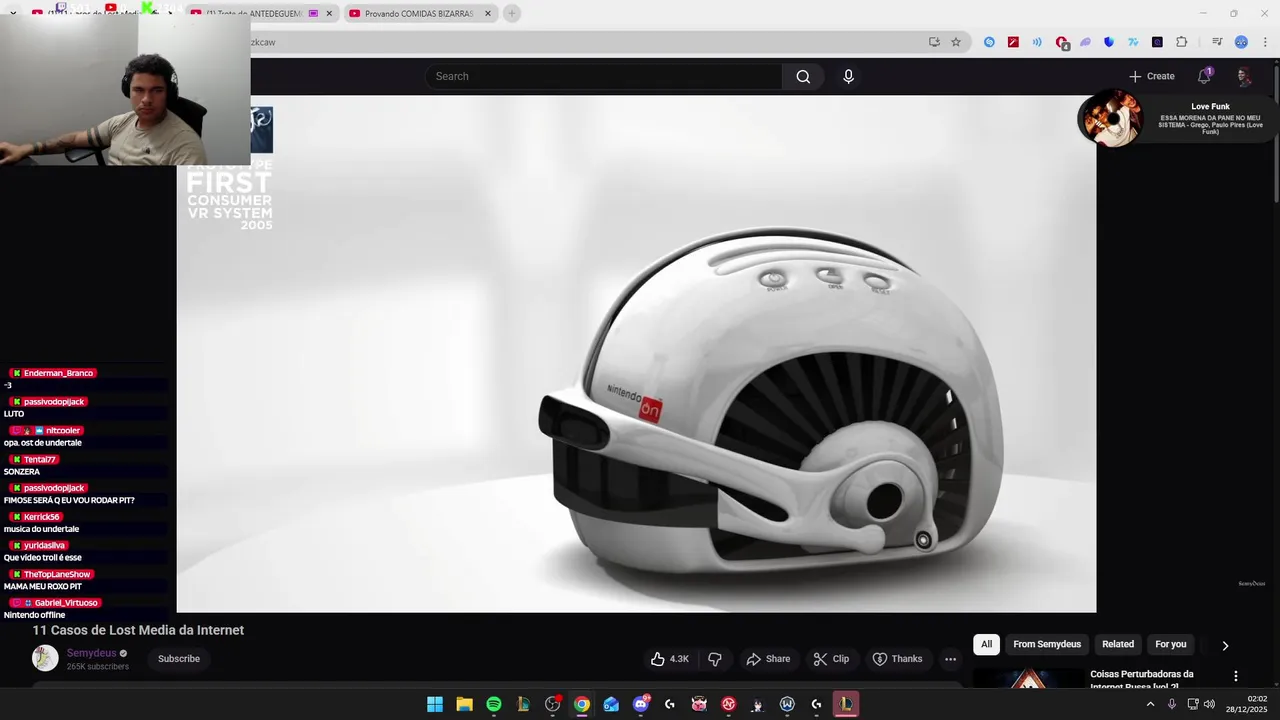The image size is (1280, 720).
Task: Open volume control in system tray
Action: pos(1209,704)
